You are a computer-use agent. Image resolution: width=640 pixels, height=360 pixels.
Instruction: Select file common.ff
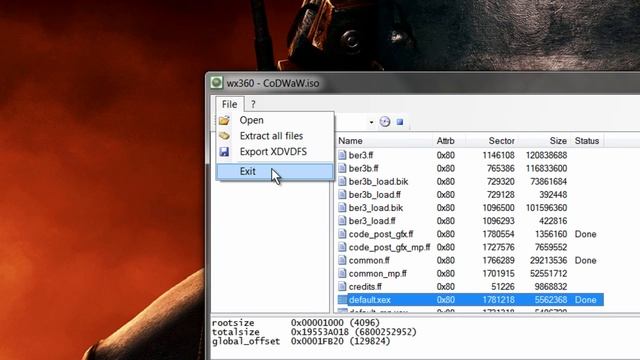pos(369,260)
